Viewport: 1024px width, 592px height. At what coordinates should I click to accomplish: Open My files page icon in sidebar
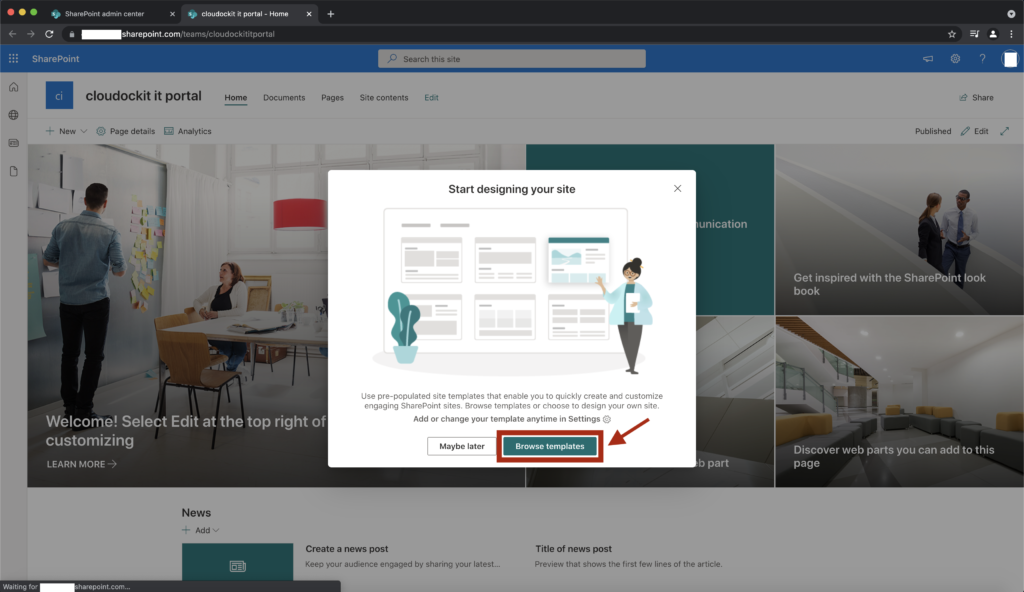tap(14, 171)
